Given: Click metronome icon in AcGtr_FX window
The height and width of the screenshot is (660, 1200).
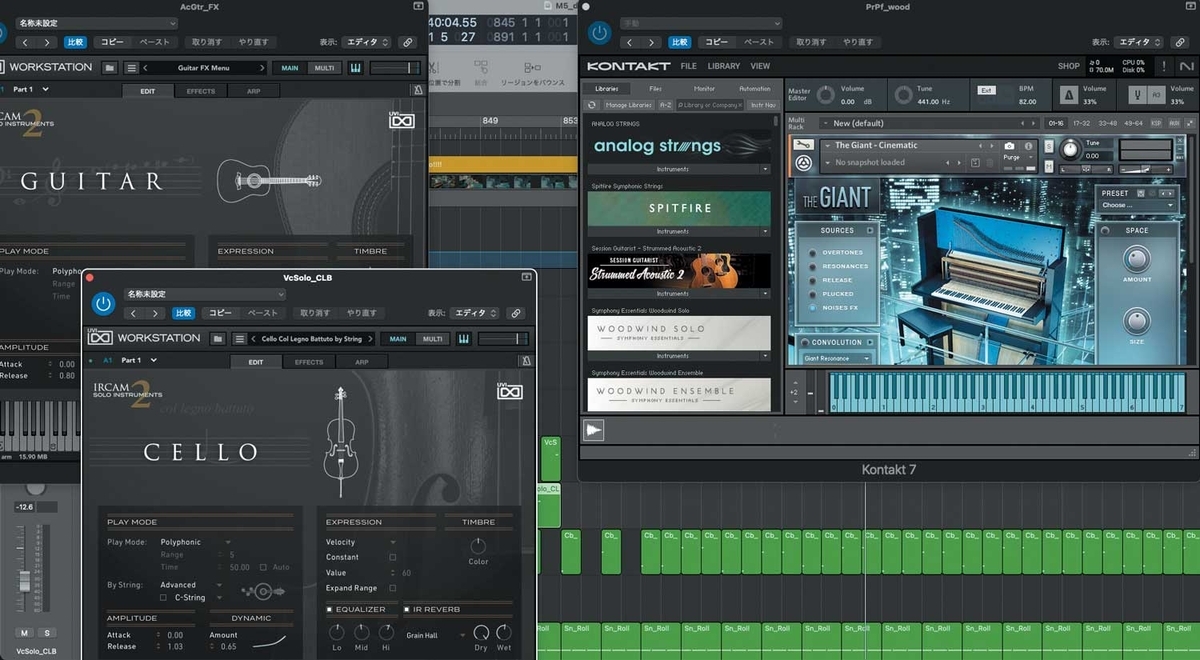Looking at the screenshot, I should pos(417,91).
